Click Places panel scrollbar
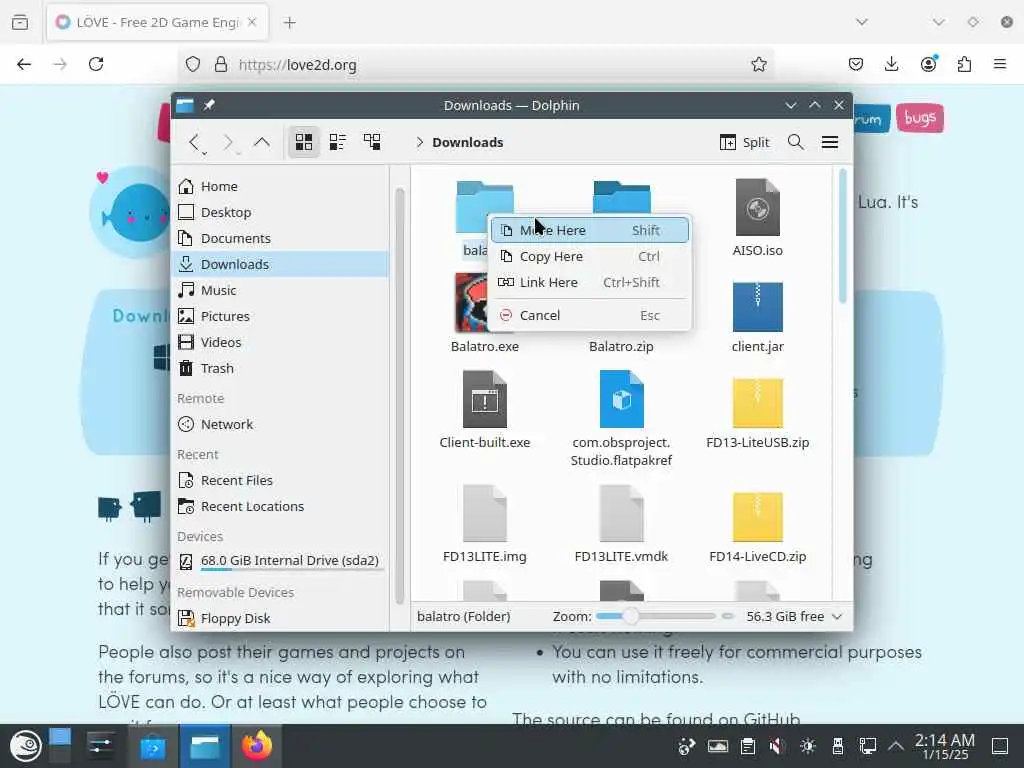Image resolution: width=1024 pixels, height=768 pixels. [x=400, y=396]
